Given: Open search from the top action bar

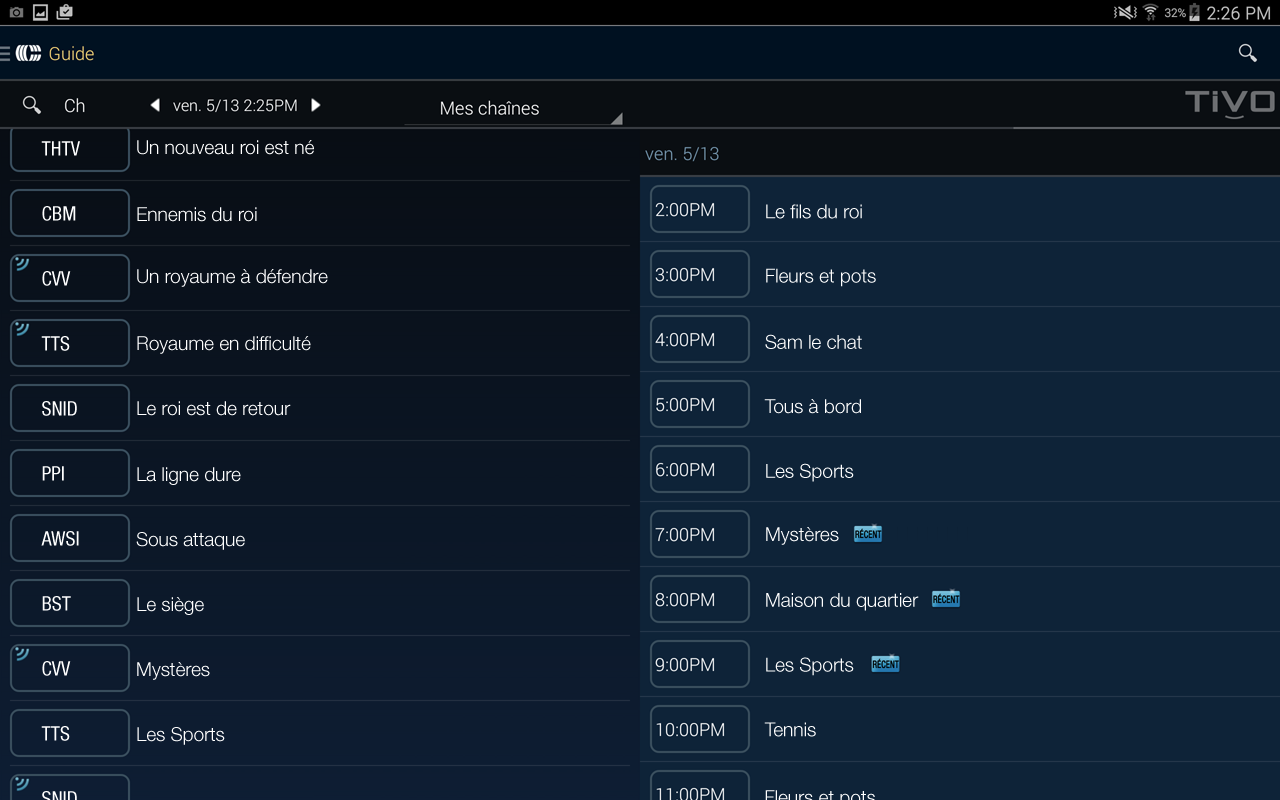Looking at the screenshot, I should 1246,53.
